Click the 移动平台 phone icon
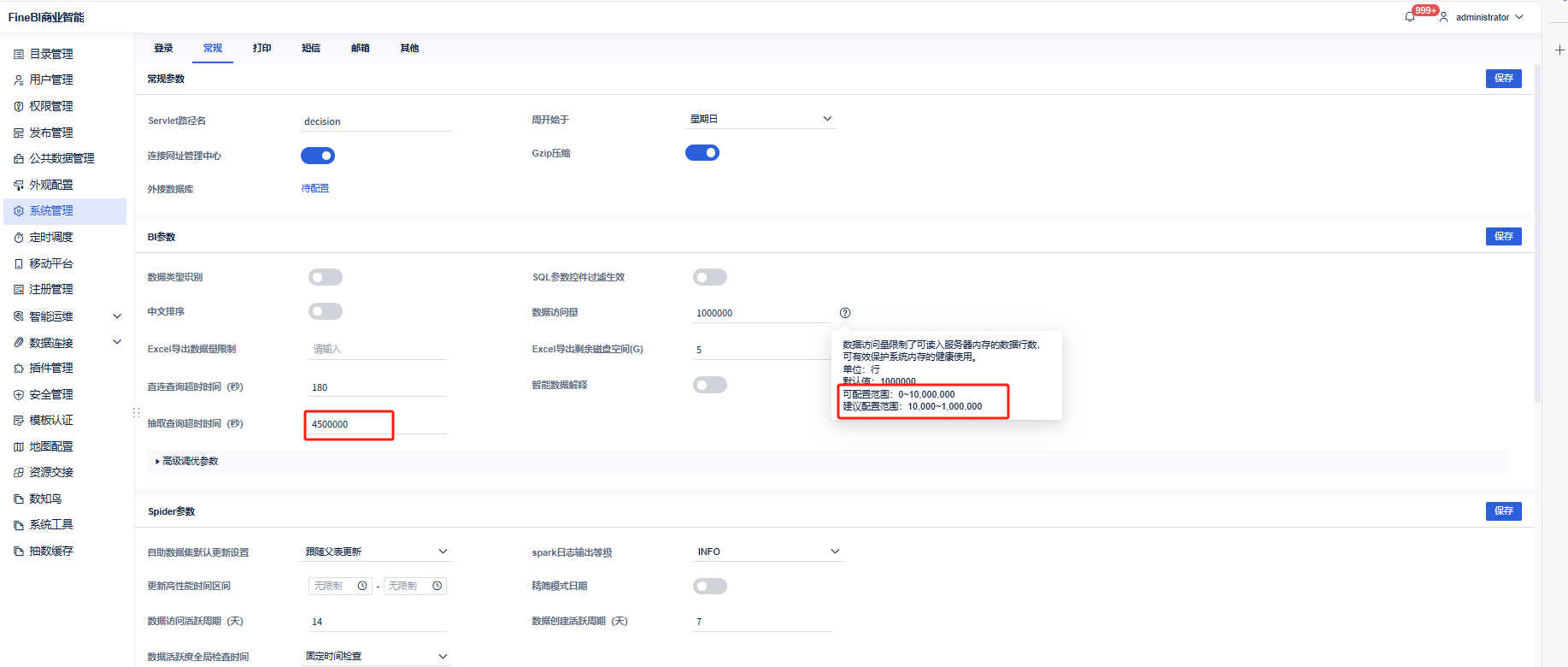The height and width of the screenshot is (667, 1568). click(19, 263)
